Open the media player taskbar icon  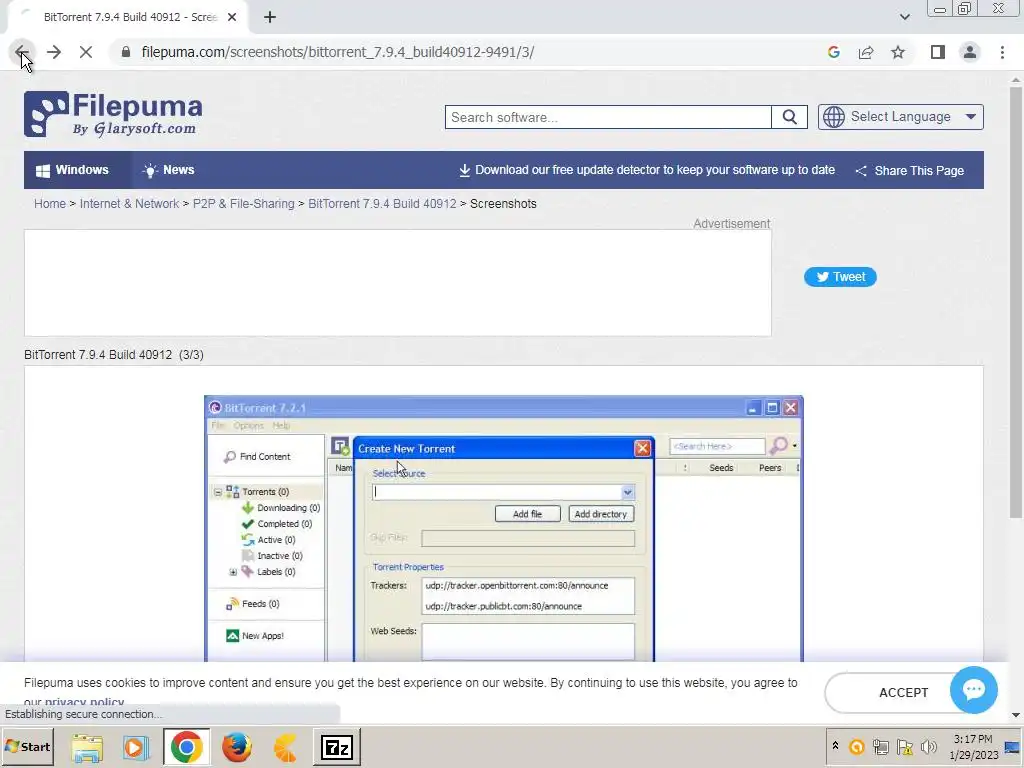pos(136,747)
